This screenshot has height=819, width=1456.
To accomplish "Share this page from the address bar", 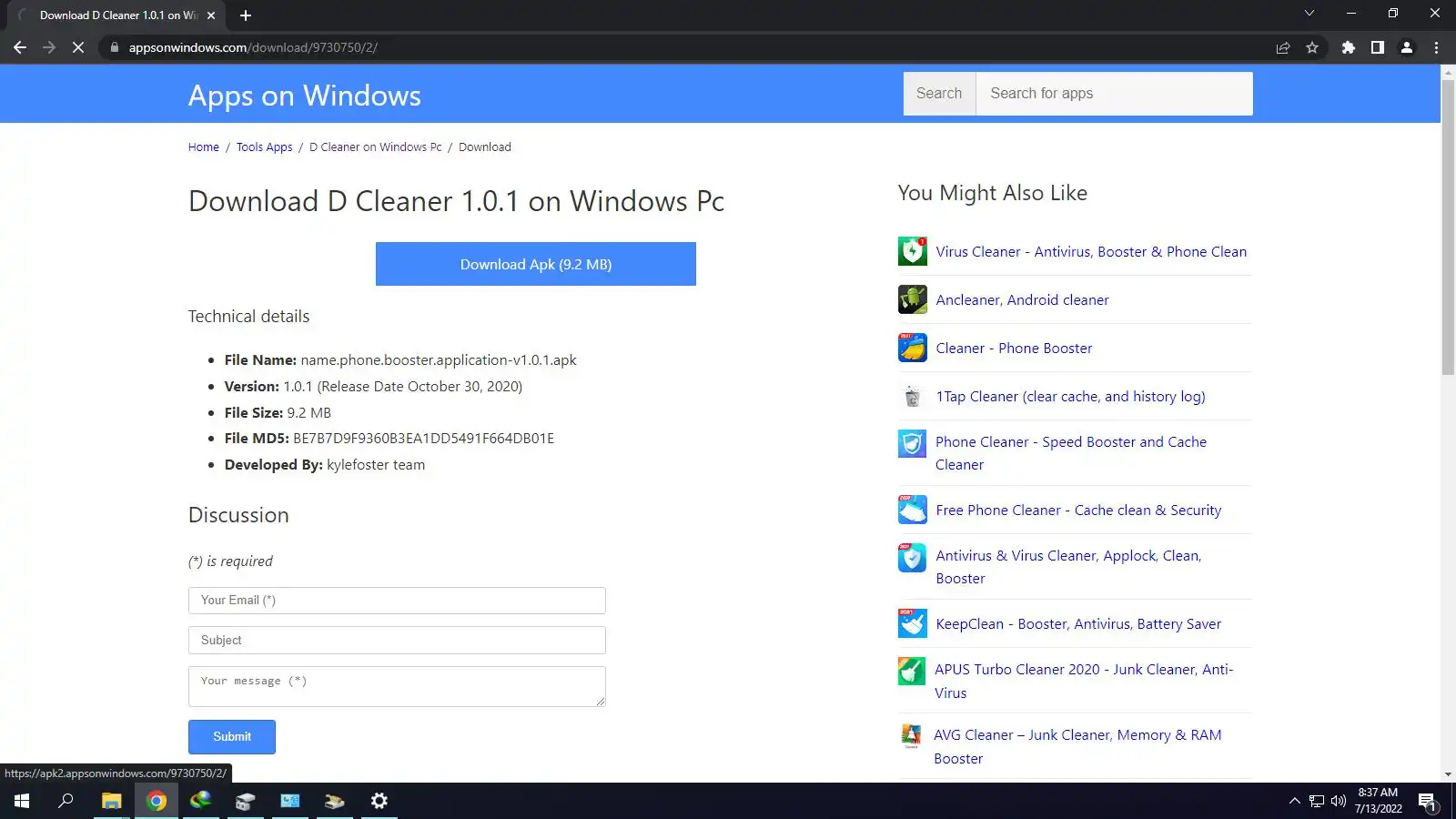I will coord(1283,47).
